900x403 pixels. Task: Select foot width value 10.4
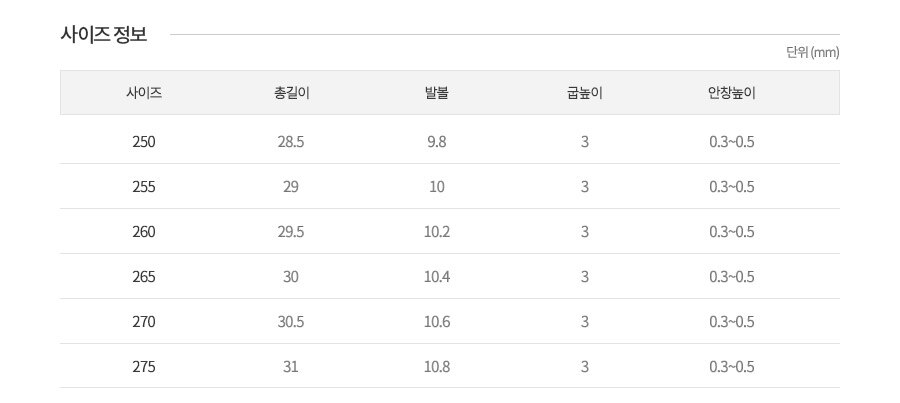[x=437, y=277]
